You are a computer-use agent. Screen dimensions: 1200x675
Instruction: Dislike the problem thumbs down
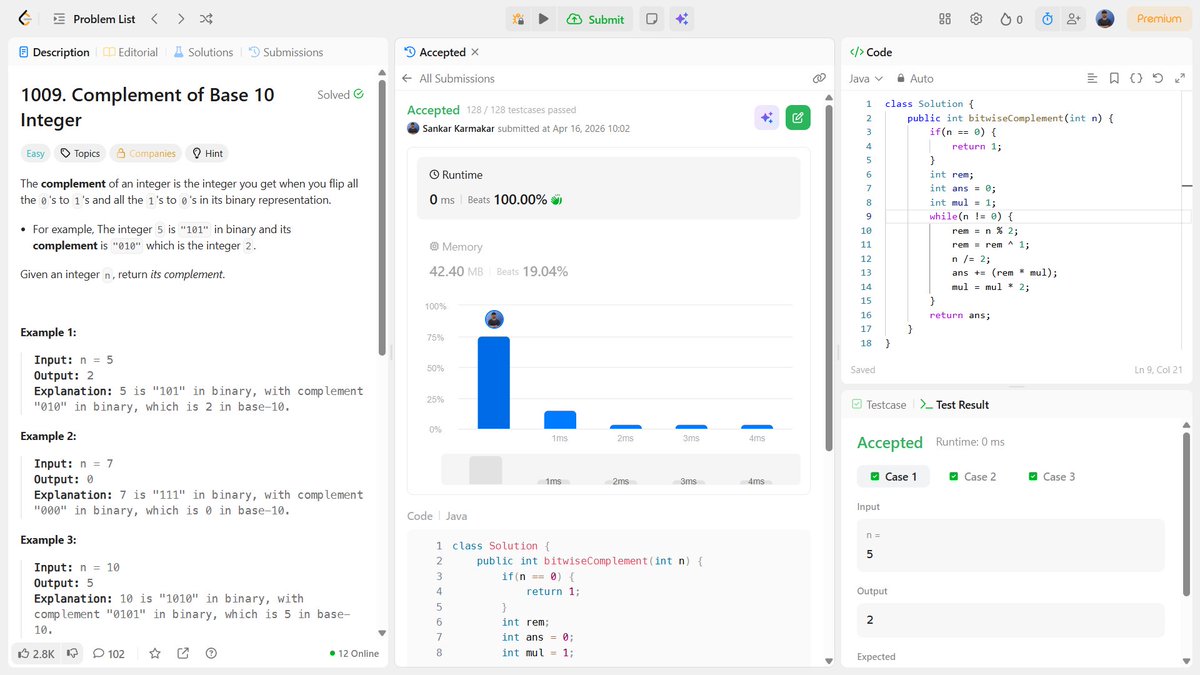pyautogui.click(x=72, y=653)
